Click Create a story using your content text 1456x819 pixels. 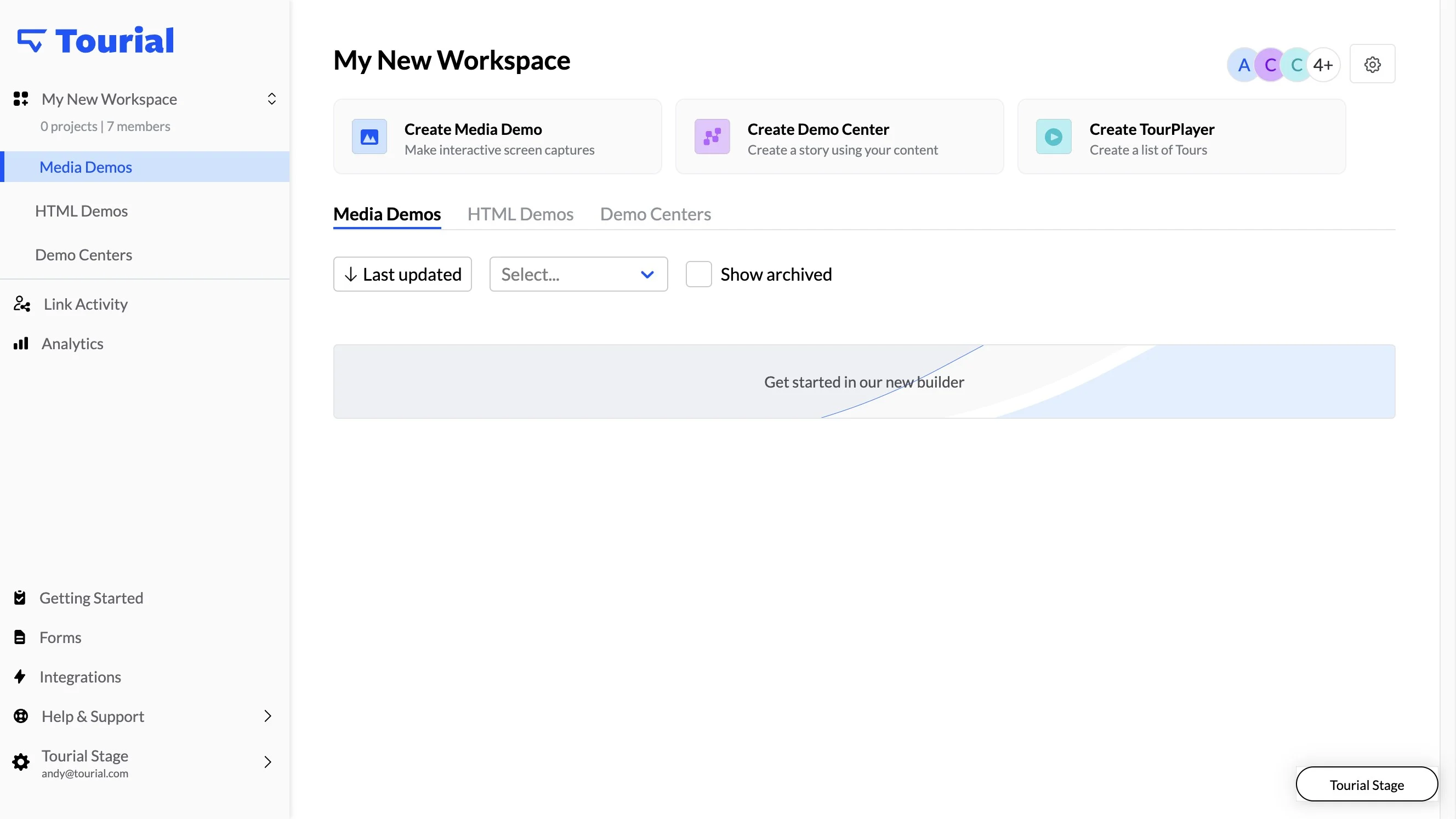843,150
